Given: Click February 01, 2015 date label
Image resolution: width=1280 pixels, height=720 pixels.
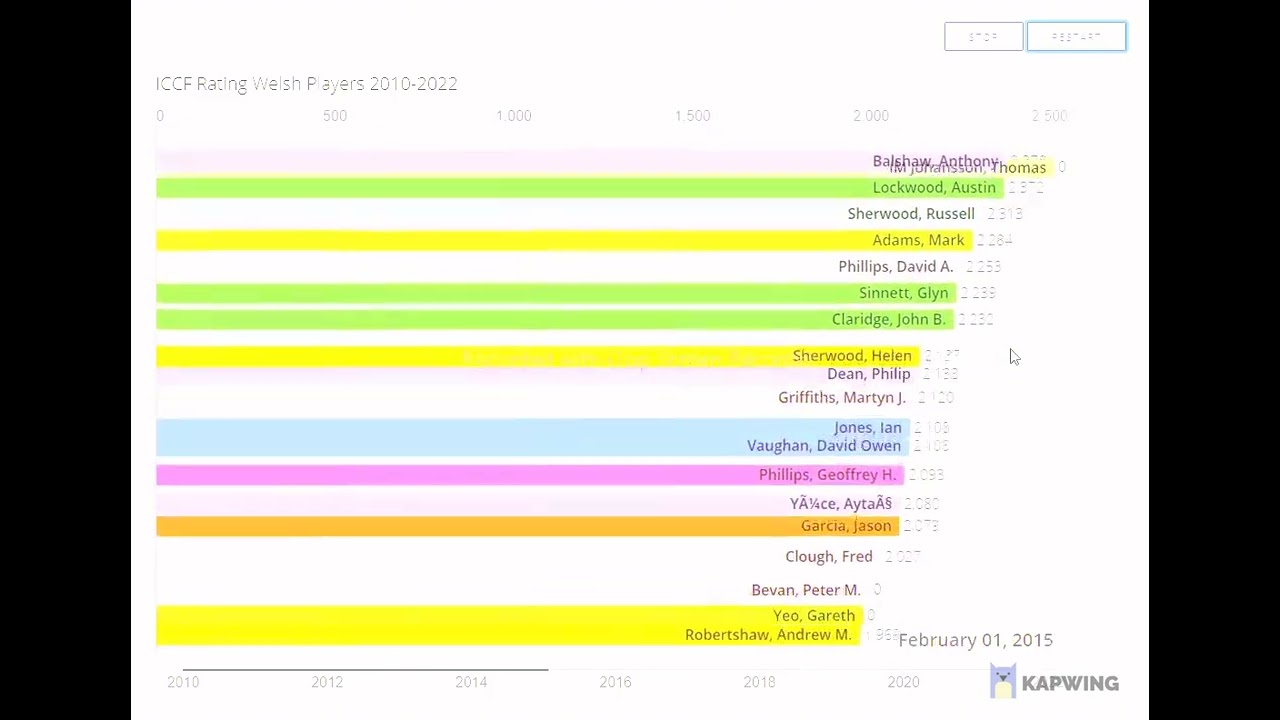Looking at the screenshot, I should [976, 640].
